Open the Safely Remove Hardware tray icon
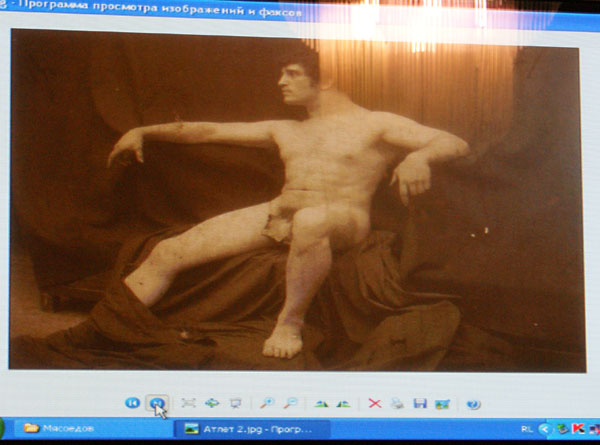This screenshot has height=445, width=600. [562, 429]
